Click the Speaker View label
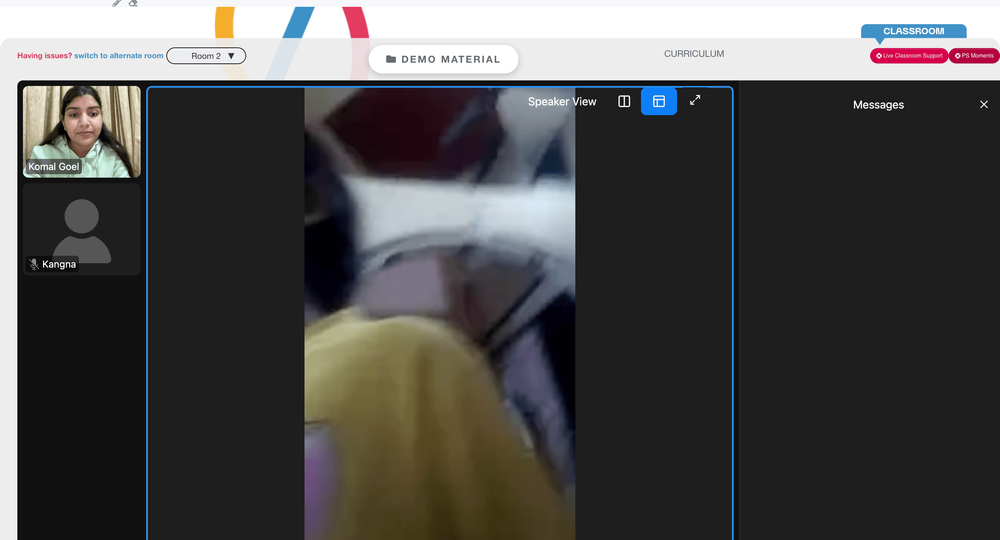 [562, 101]
